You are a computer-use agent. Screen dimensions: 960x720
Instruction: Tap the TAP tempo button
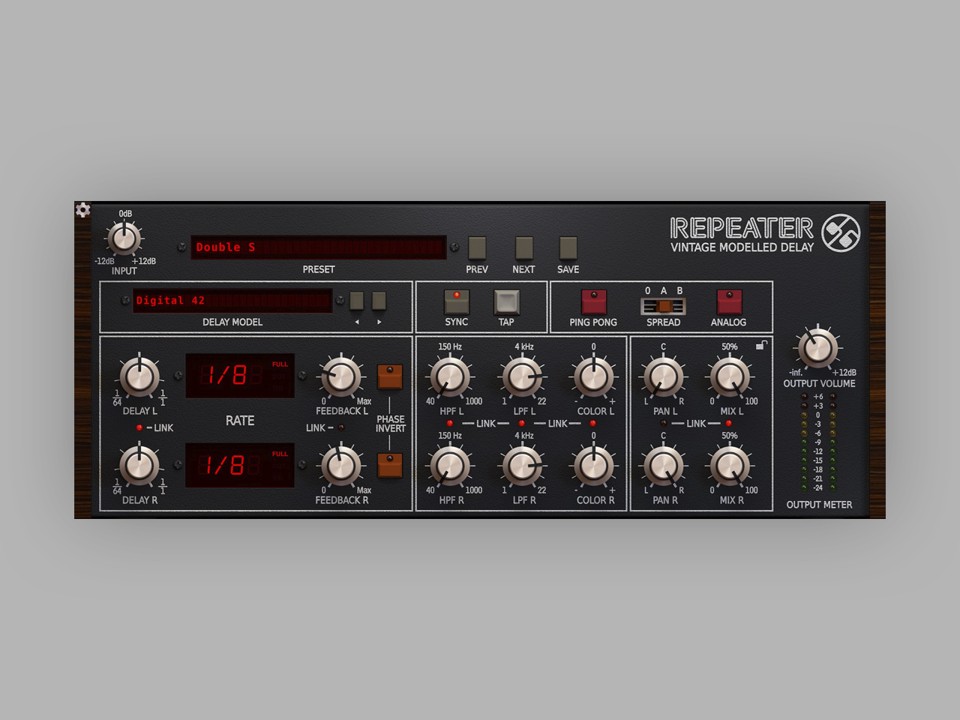pyautogui.click(x=506, y=302)
